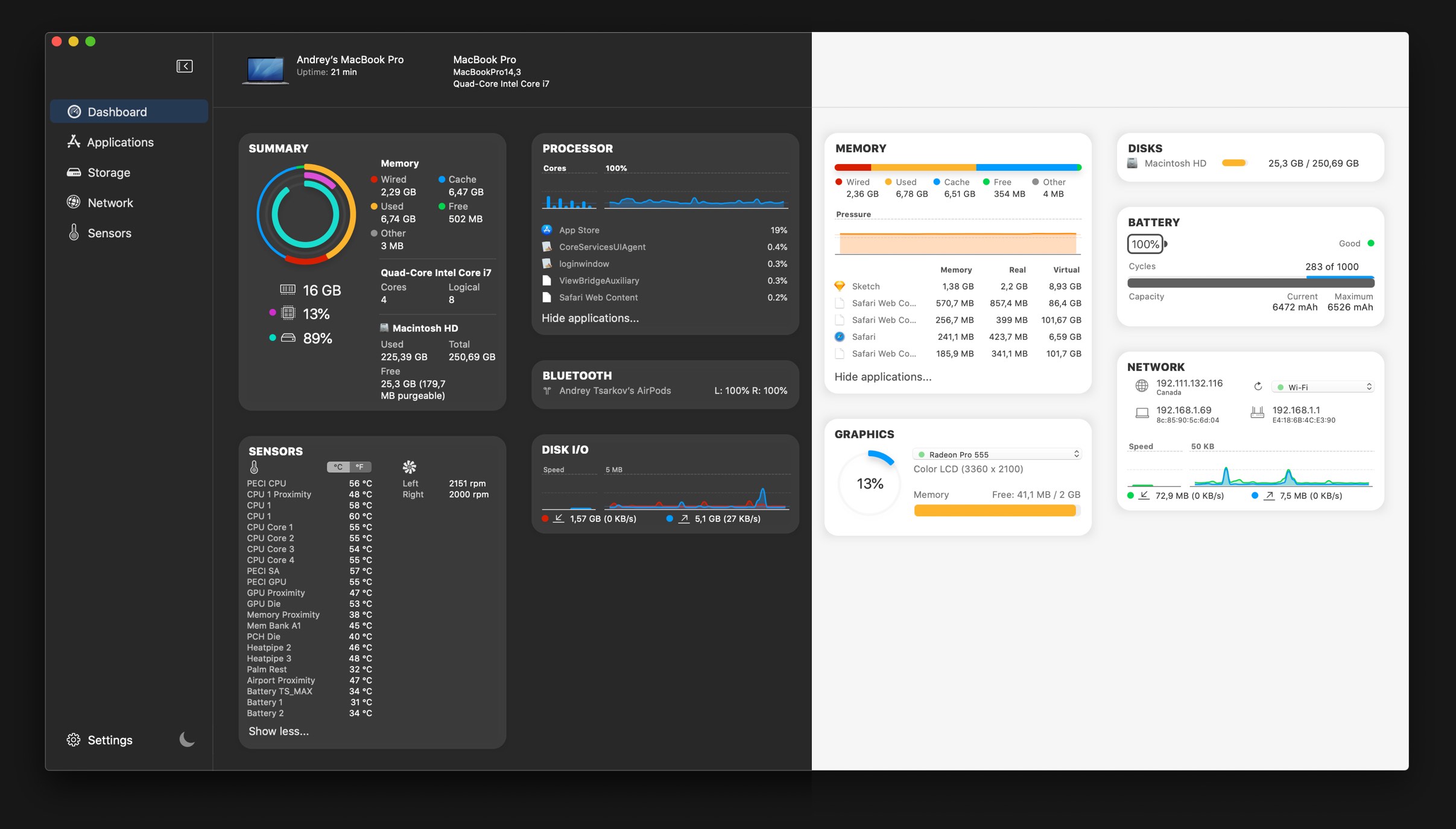Hide applications in Memory panel
The height and width of the screenshot is (829, 1456).
coord(883,376)
